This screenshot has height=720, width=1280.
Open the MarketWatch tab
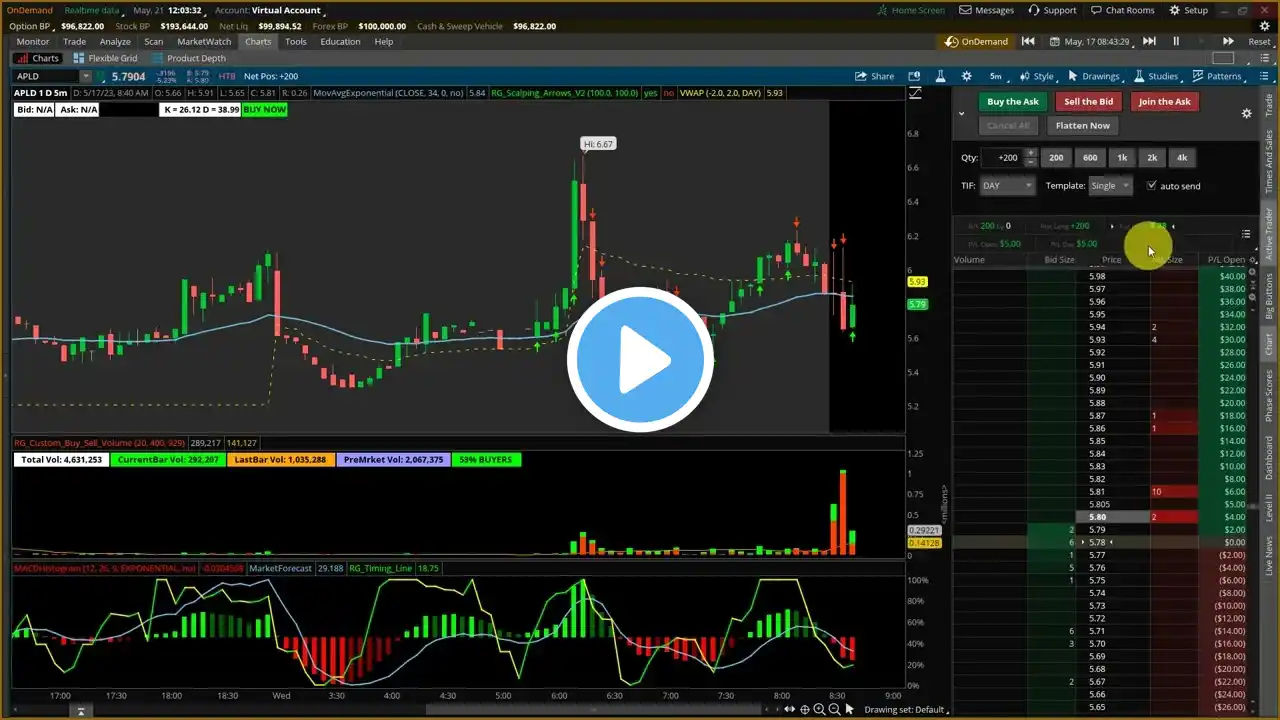point(204,42)
